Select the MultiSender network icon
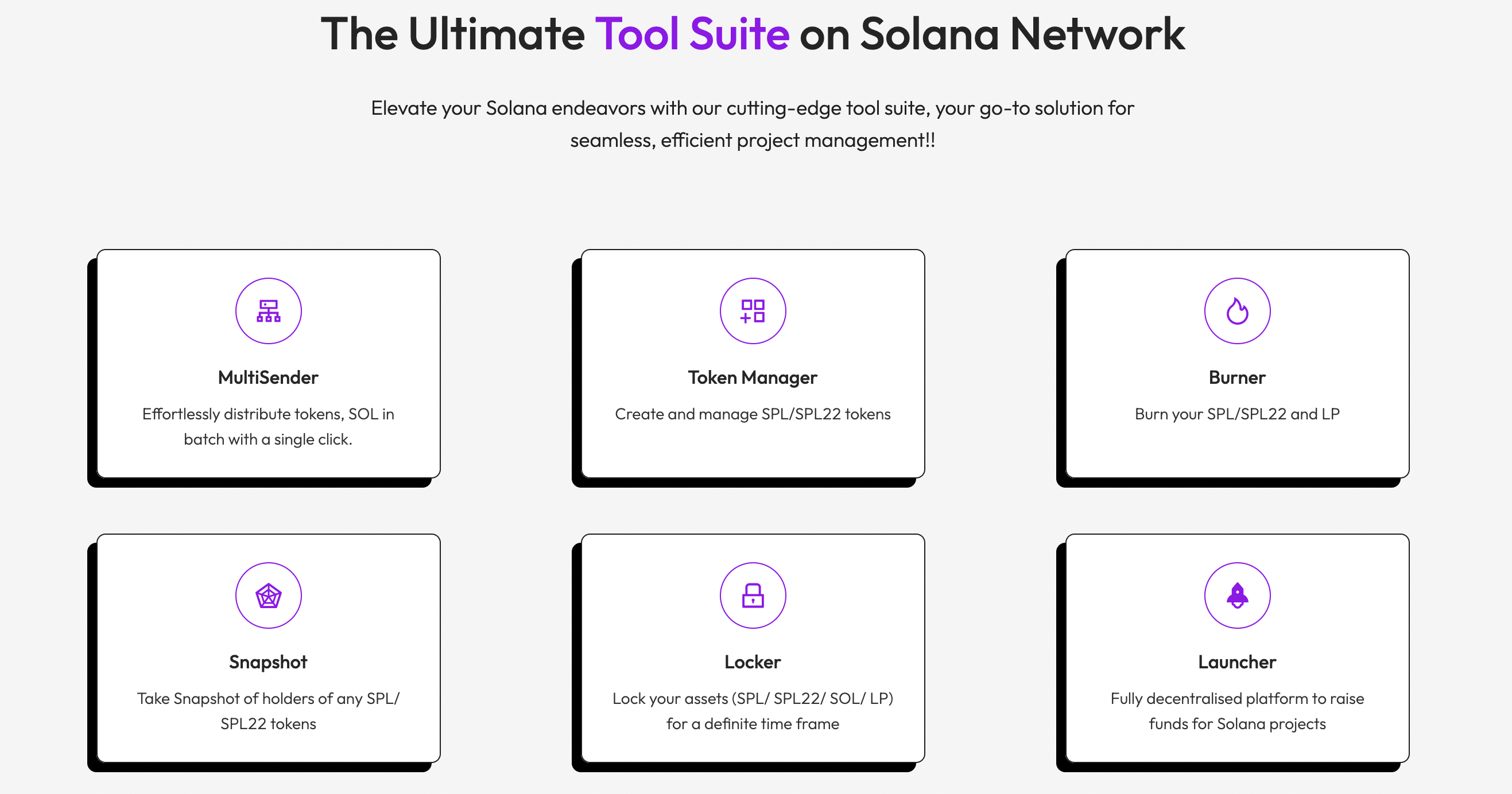 [x=268, y=311]
